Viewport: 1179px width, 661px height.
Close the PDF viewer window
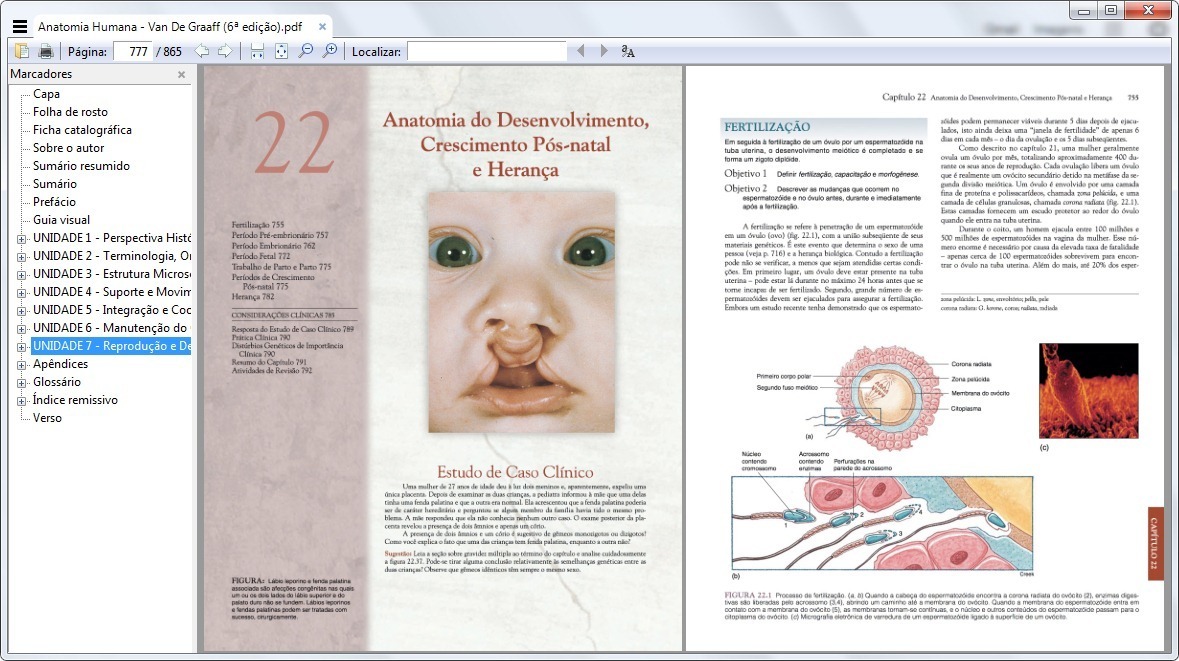pyautogui.click(x=1148, y=11)
